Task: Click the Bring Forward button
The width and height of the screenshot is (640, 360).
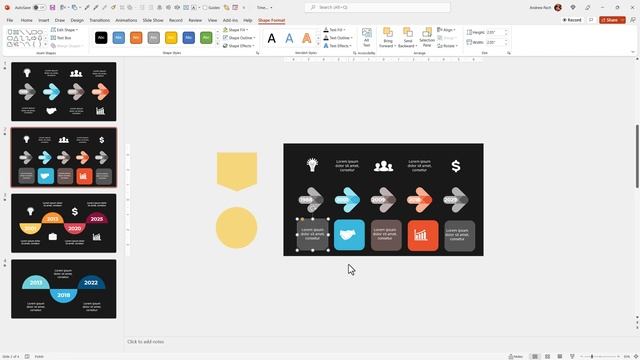Action: (388, 37)
